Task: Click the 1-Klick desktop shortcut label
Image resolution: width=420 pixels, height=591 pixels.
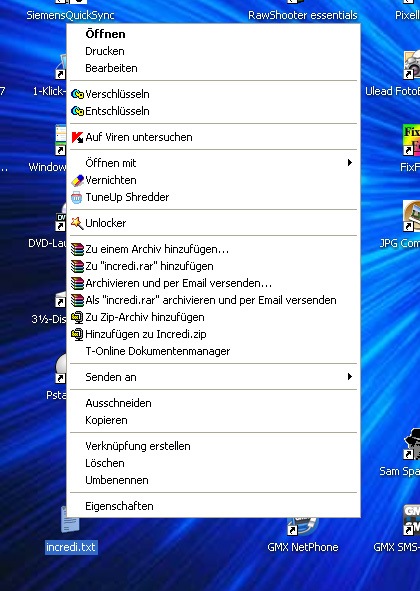Action: (x=49, y=91)
